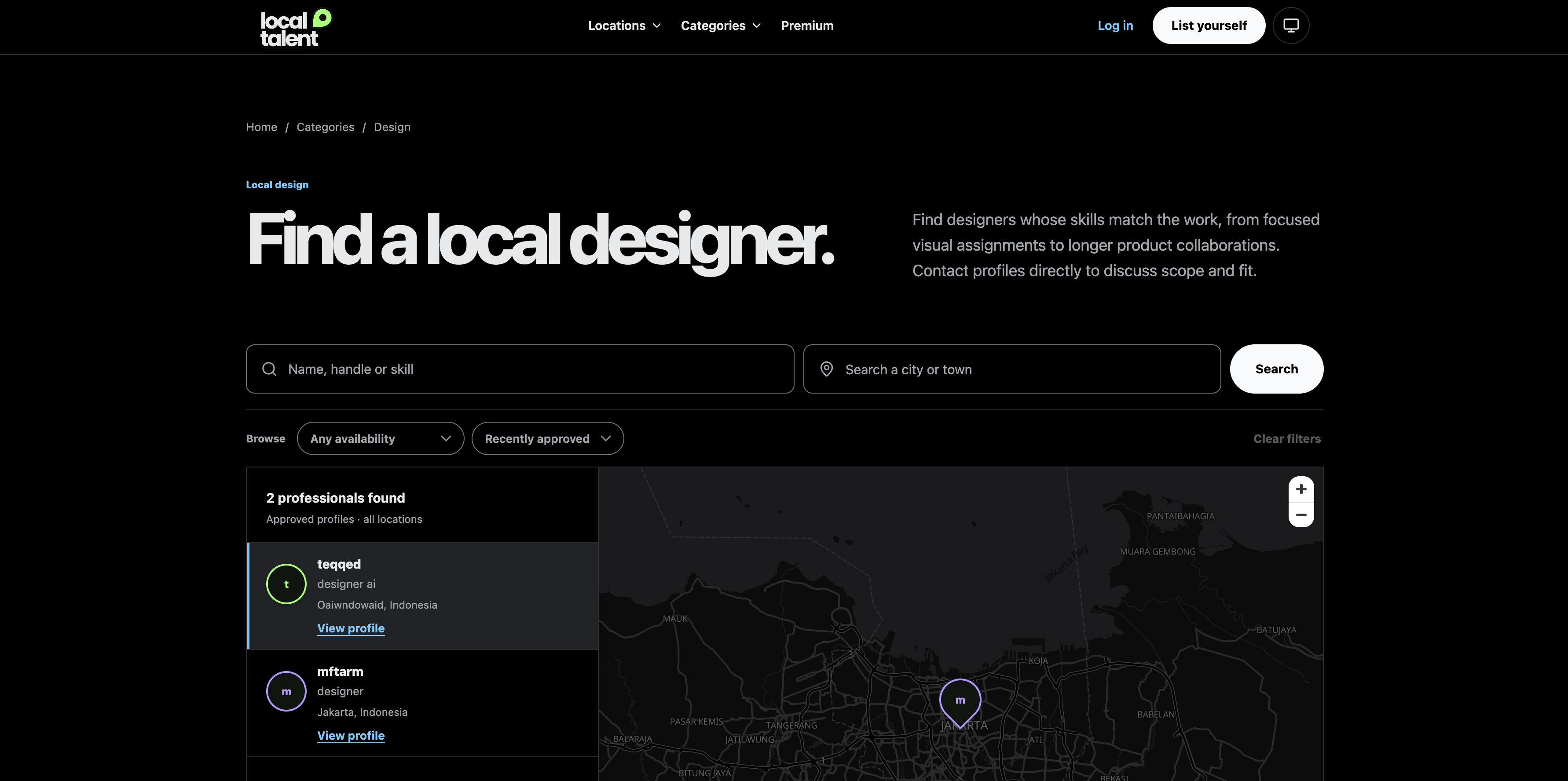Zoom in on the map

(x=1301, y=489)
